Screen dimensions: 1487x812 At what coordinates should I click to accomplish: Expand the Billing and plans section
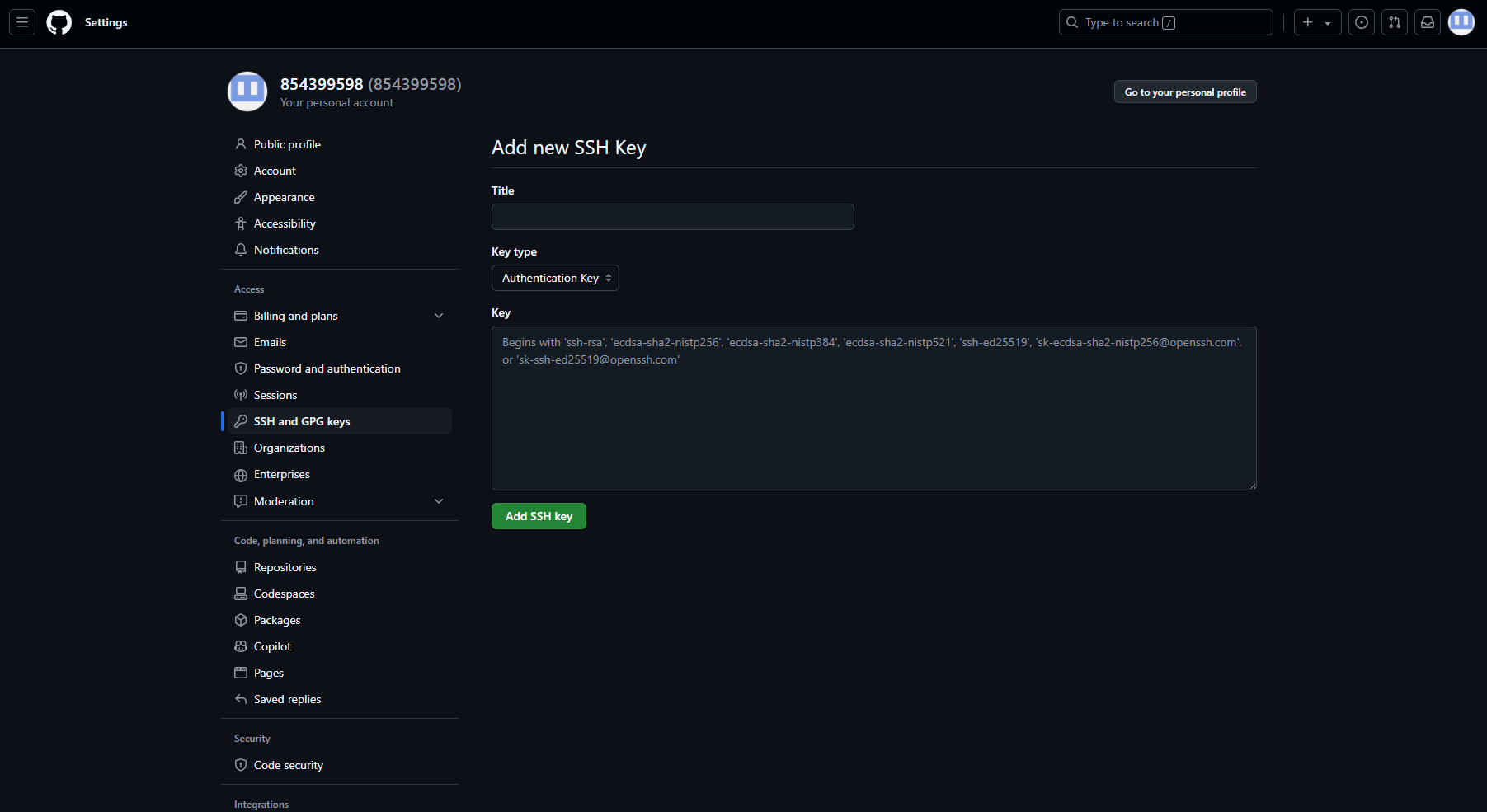coord(439,316)
